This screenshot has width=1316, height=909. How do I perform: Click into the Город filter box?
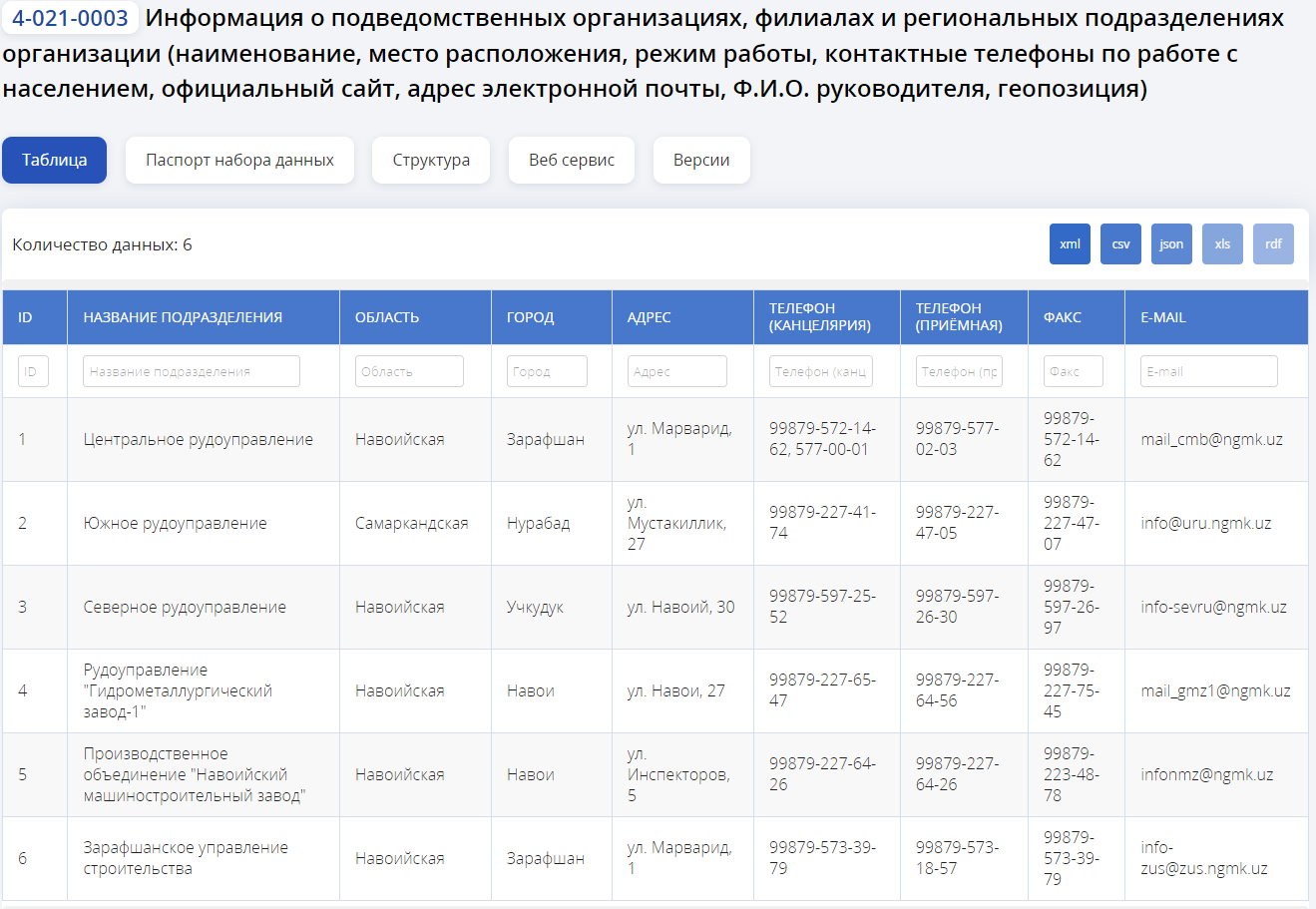coord(547,371)
